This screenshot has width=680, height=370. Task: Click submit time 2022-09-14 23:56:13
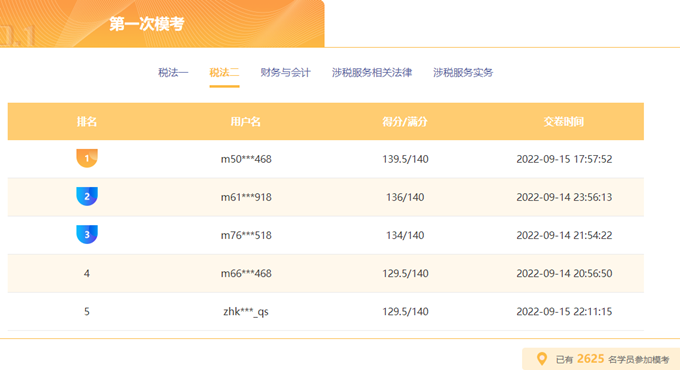pos(564,197)
